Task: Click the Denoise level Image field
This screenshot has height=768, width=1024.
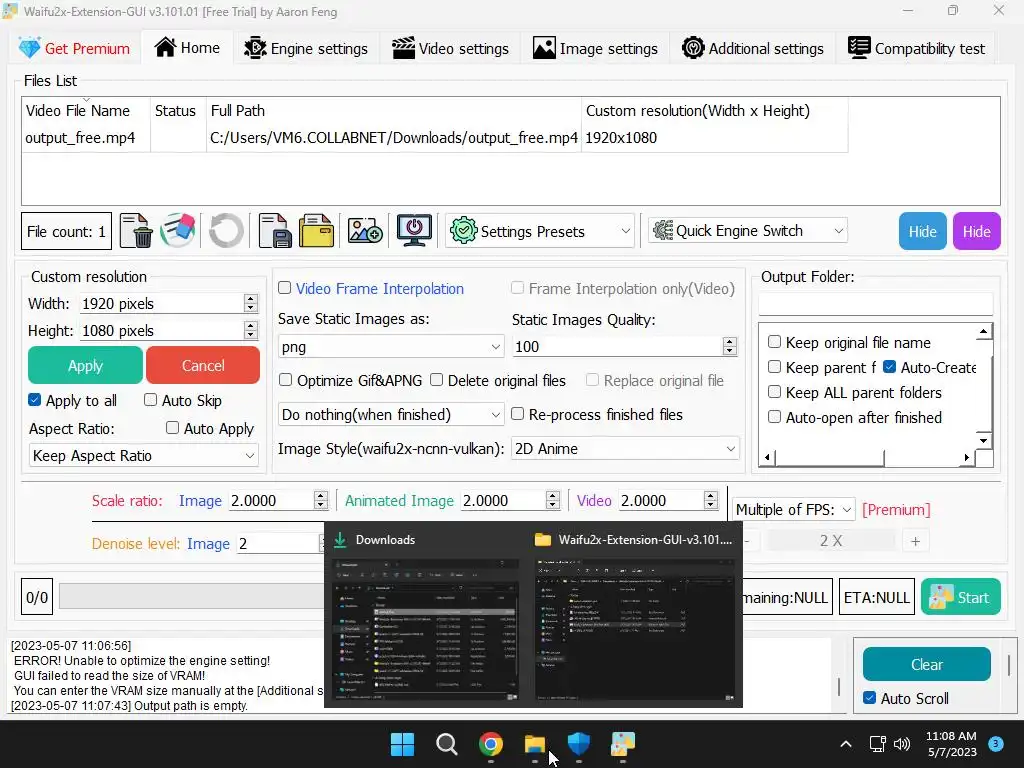Action: 280,543
